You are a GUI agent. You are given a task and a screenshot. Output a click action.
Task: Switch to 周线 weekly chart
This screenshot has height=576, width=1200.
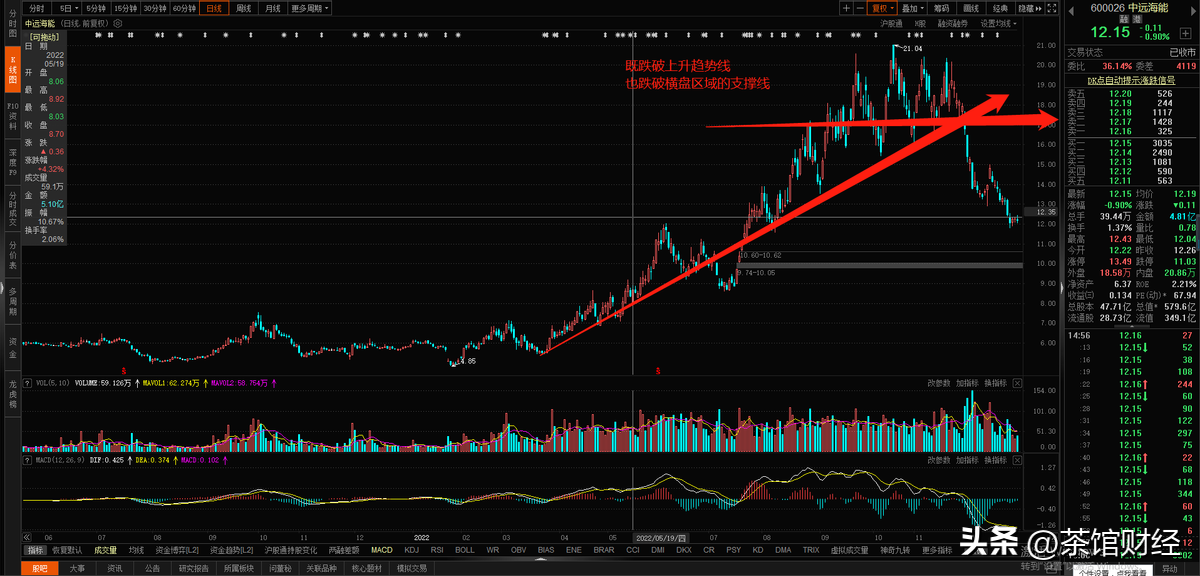point(243,8)
